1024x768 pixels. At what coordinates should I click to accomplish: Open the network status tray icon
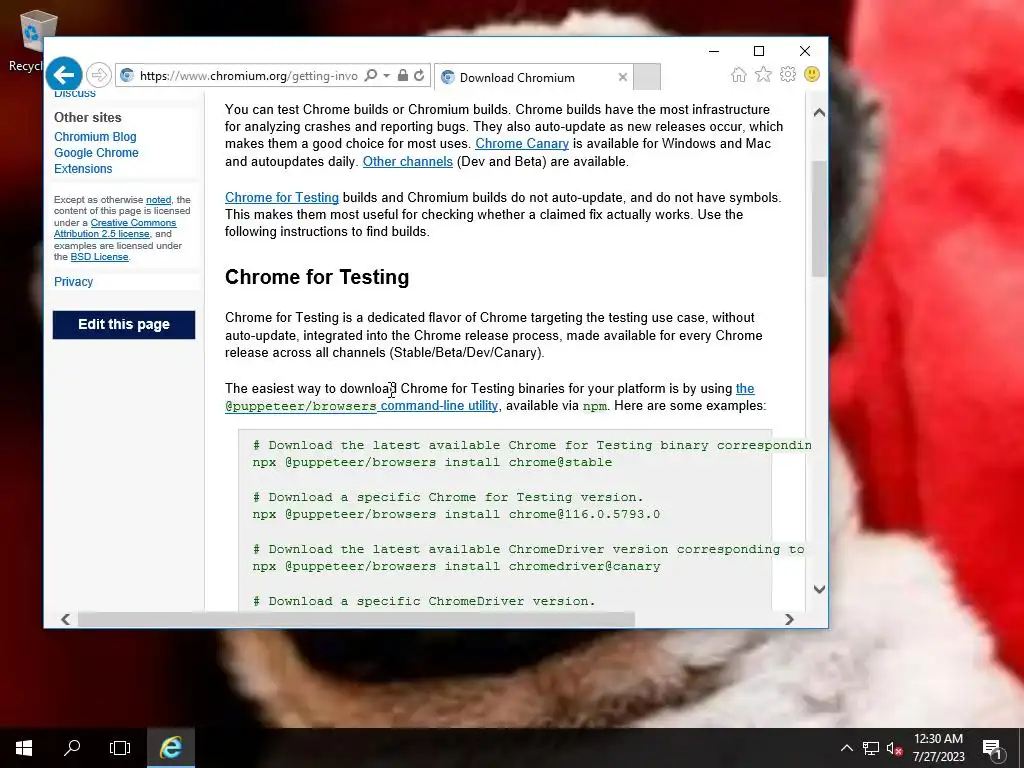pos(871,748)
